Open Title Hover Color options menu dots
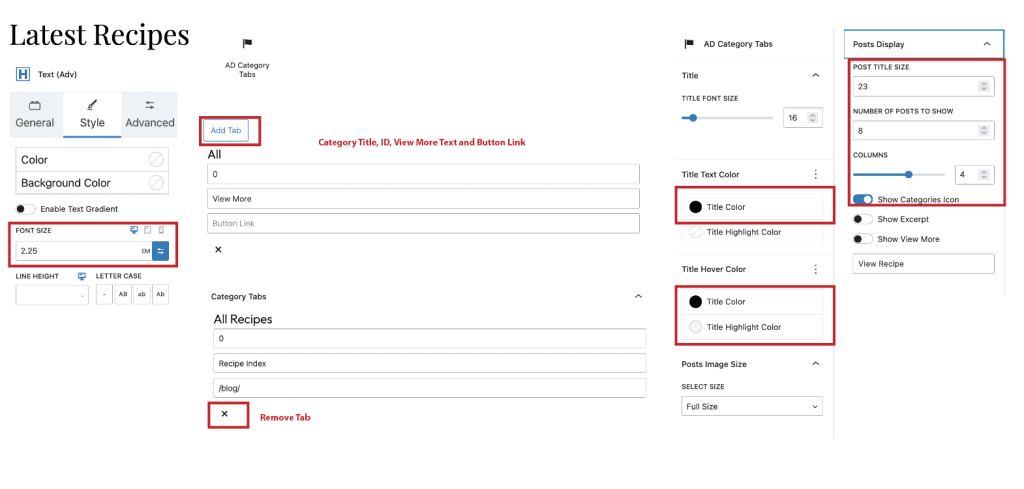Viewport: 1024px width, 489px height. coord(815,269)
